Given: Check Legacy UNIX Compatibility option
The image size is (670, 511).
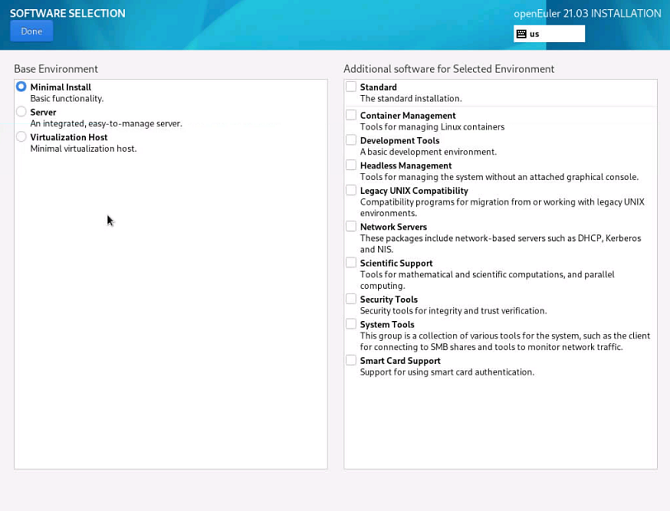Looking at the screenshot, I should (351, 190).
